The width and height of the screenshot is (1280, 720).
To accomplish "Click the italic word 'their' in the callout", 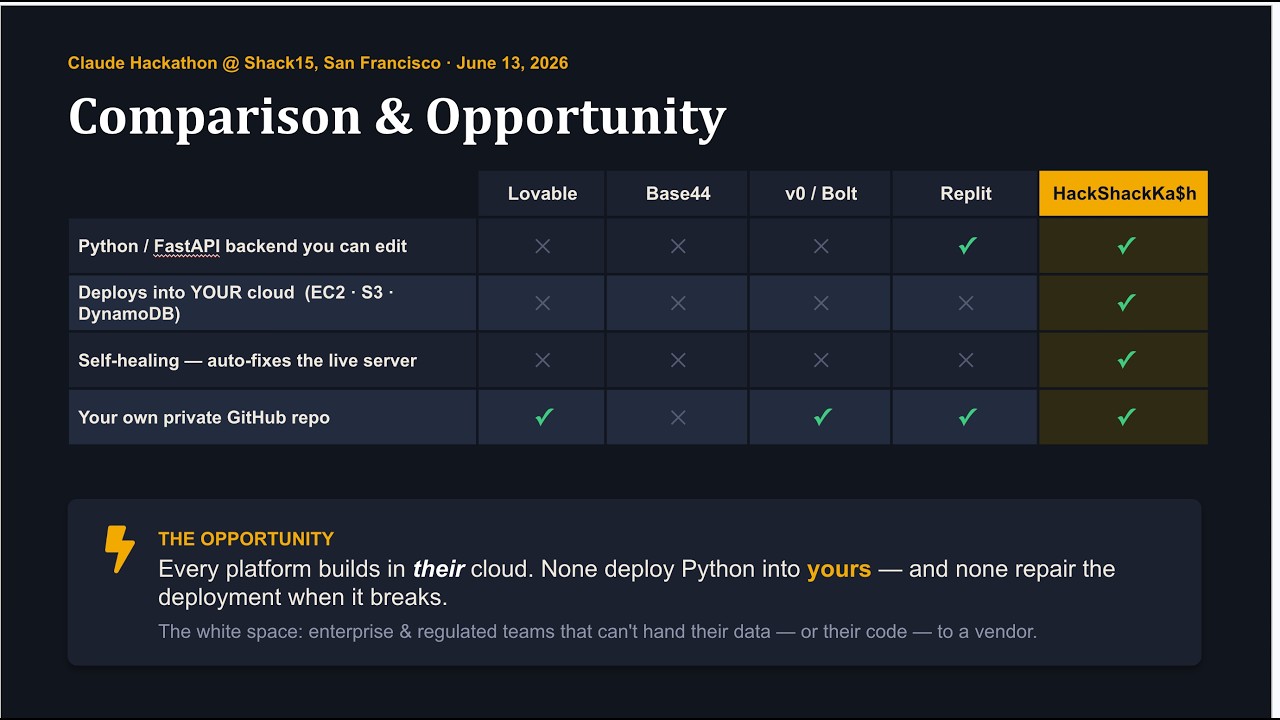I will coord(439,569).
